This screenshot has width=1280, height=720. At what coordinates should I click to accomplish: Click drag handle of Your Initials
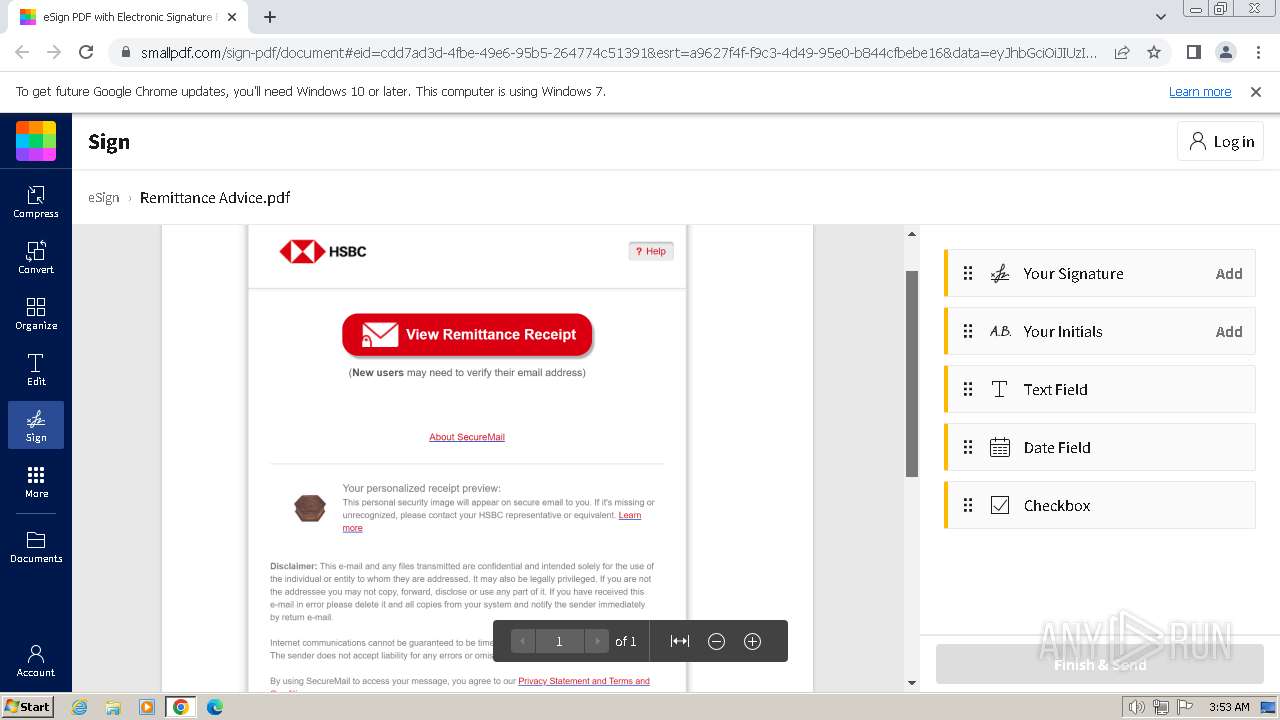click(968, 331)
